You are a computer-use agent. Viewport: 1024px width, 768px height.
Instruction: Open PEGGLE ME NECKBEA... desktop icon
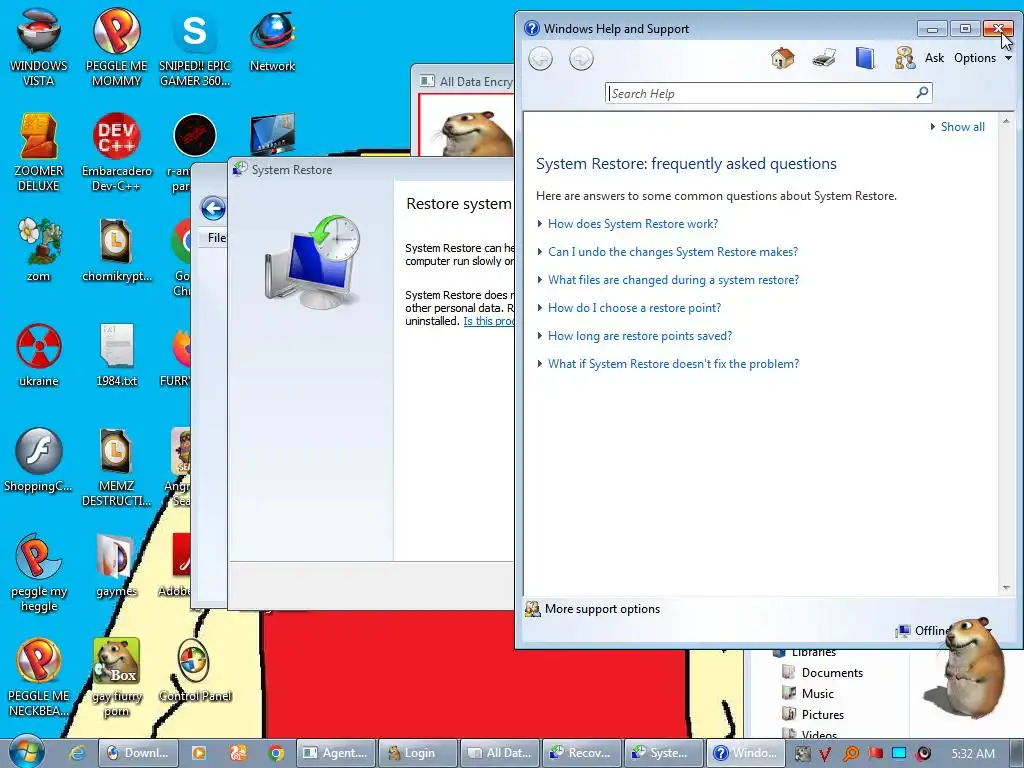point(39,678)
